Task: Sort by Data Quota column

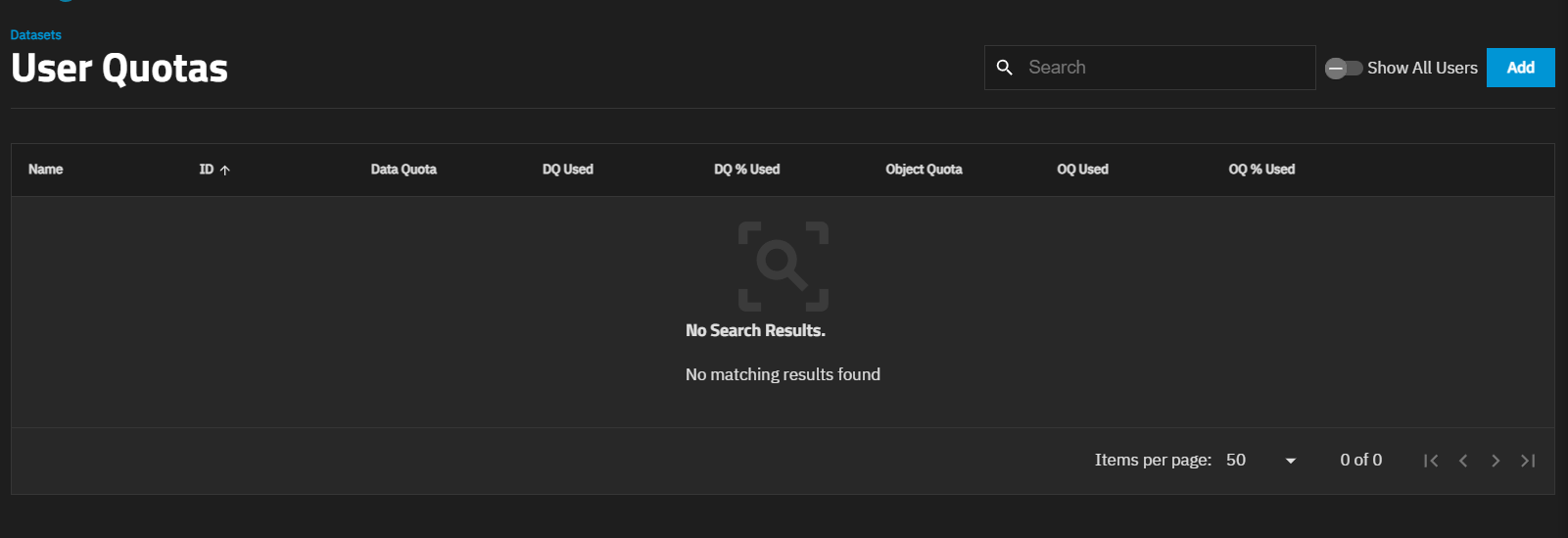Action: click(x=404, y=170)
